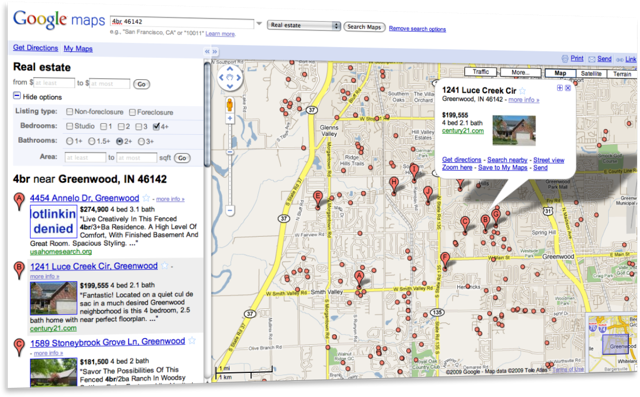640x397 pixels.
Task: Maximize the info bubble with the expand icon
Action: coord(560,88)
